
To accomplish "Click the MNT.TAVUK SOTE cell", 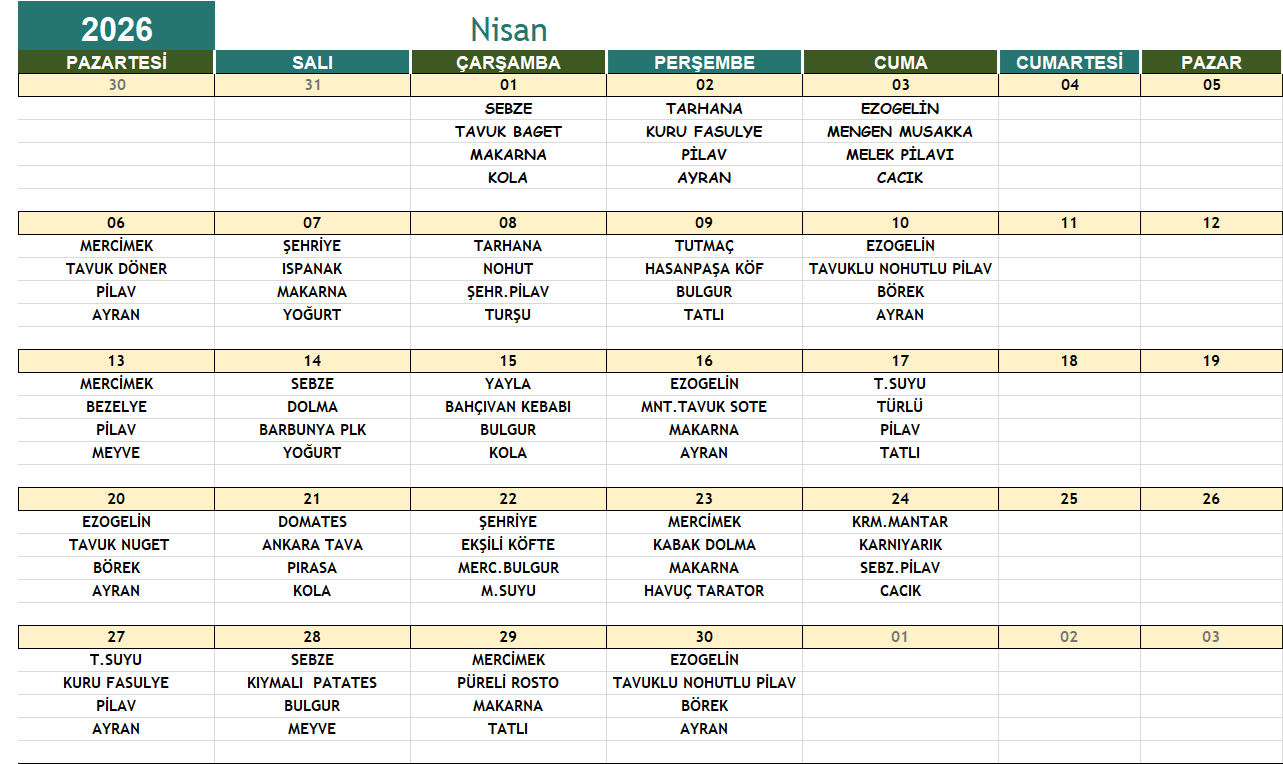I will 704,406.
